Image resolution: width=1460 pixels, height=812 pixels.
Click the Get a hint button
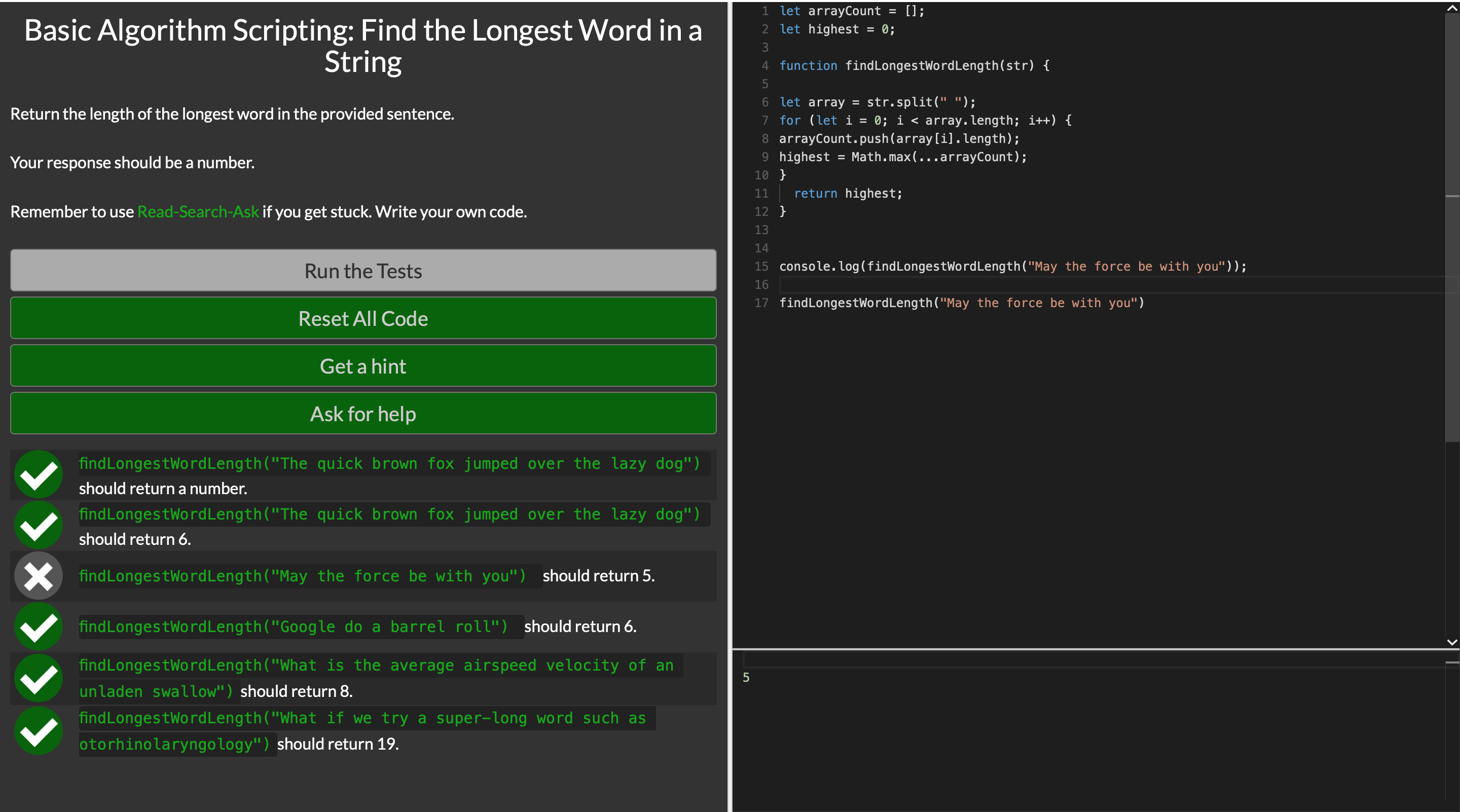(363, 366)
